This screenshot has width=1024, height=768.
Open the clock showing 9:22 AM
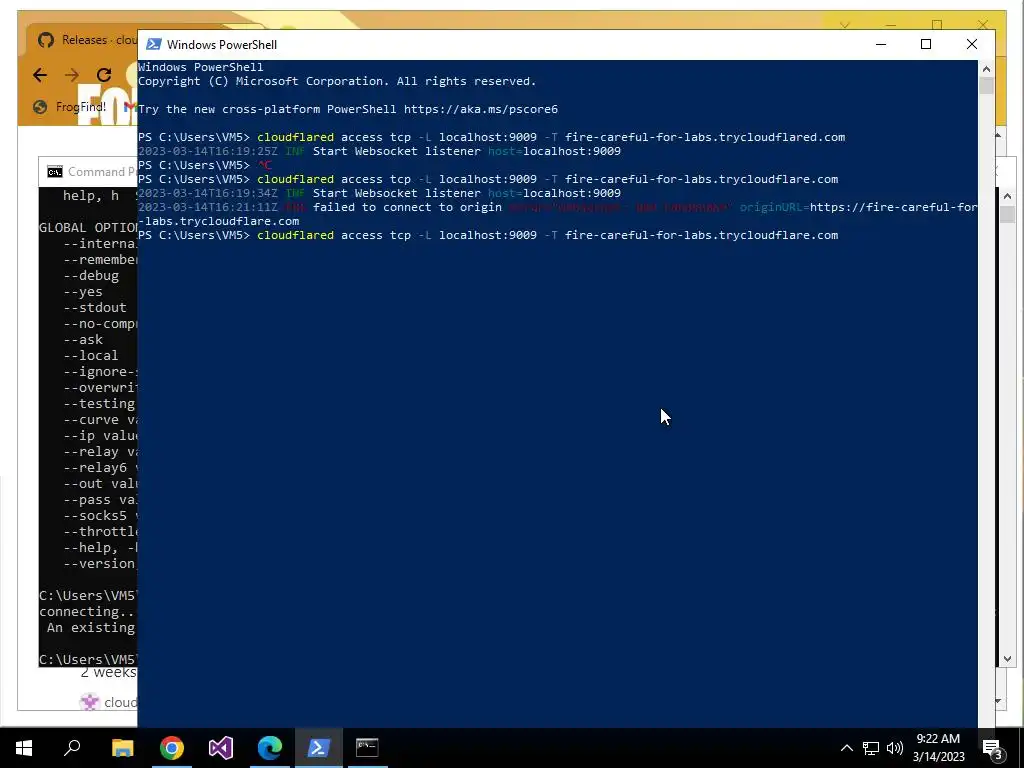[938, 748]
